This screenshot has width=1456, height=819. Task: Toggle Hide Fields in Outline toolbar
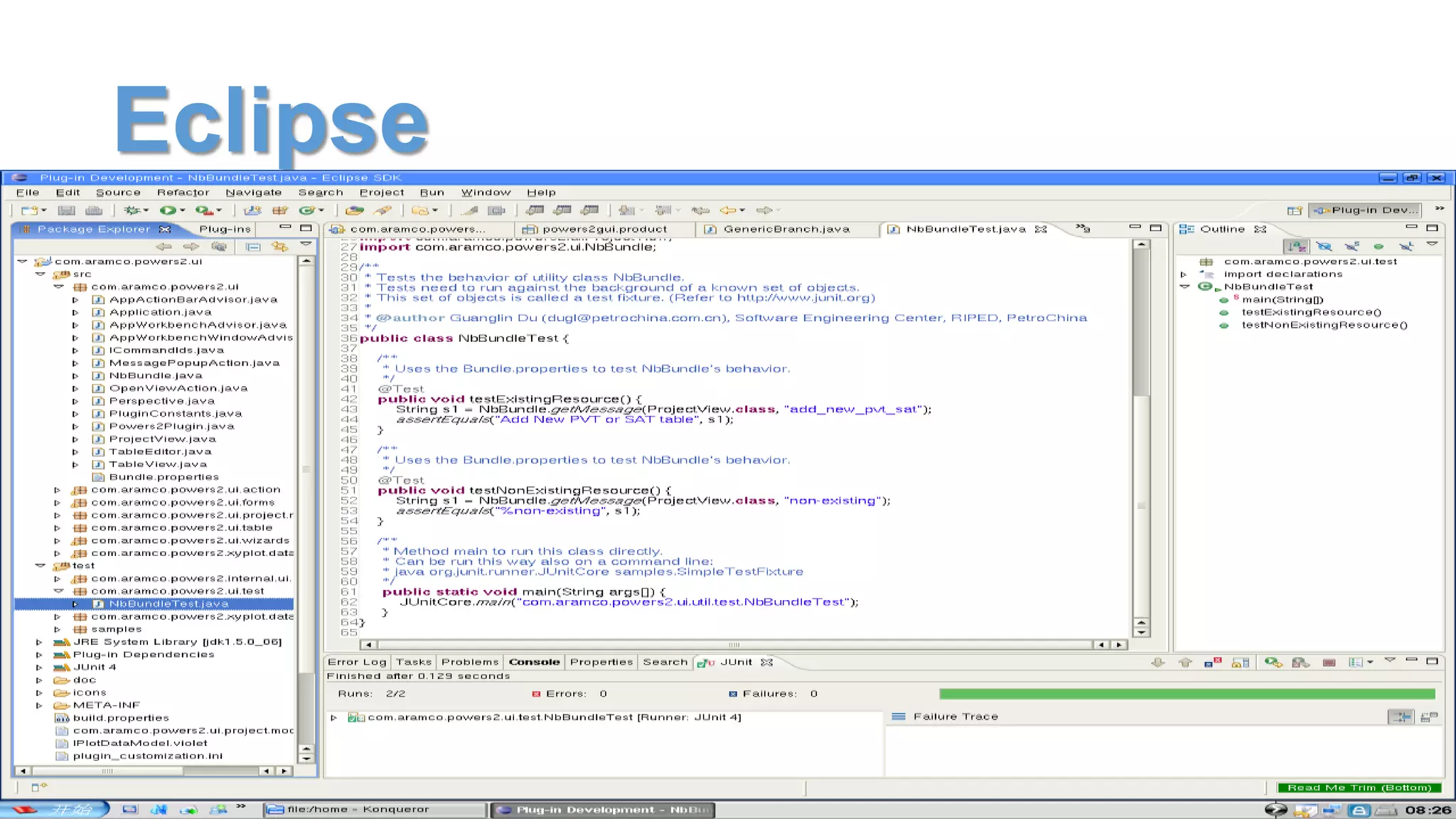point(1323,247)
